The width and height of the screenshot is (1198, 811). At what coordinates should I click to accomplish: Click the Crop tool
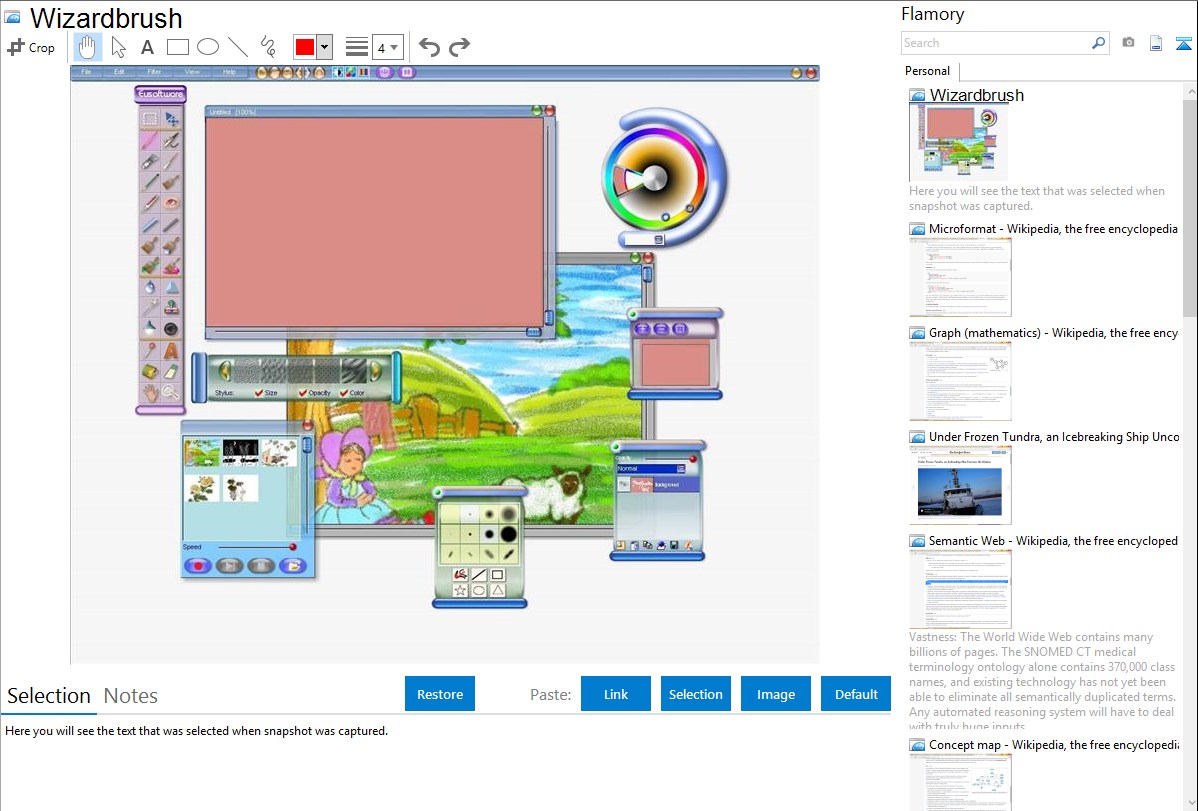click(31, 47)
